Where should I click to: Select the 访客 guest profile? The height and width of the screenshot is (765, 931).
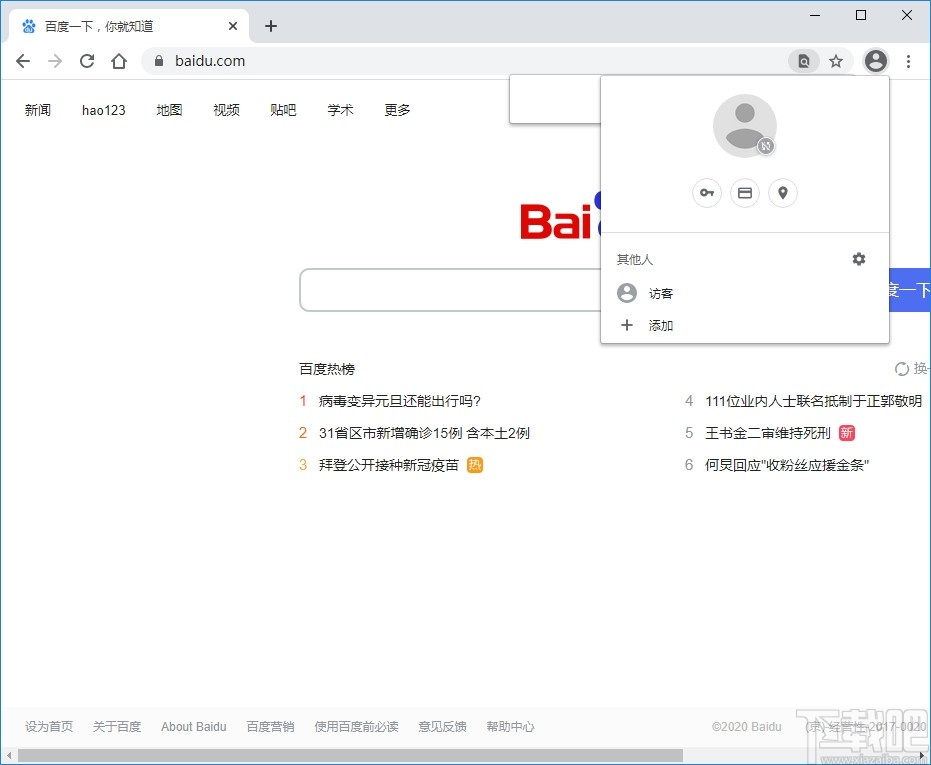745,293
